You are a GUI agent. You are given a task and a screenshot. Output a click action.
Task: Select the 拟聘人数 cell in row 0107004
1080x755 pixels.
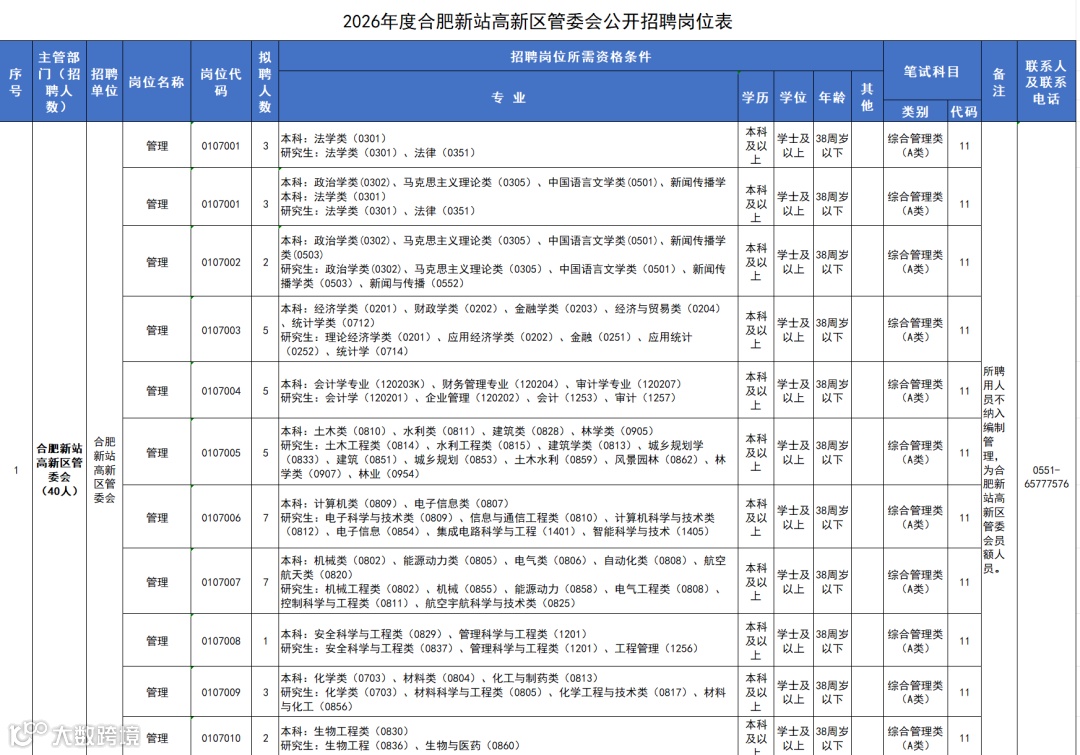265,391
